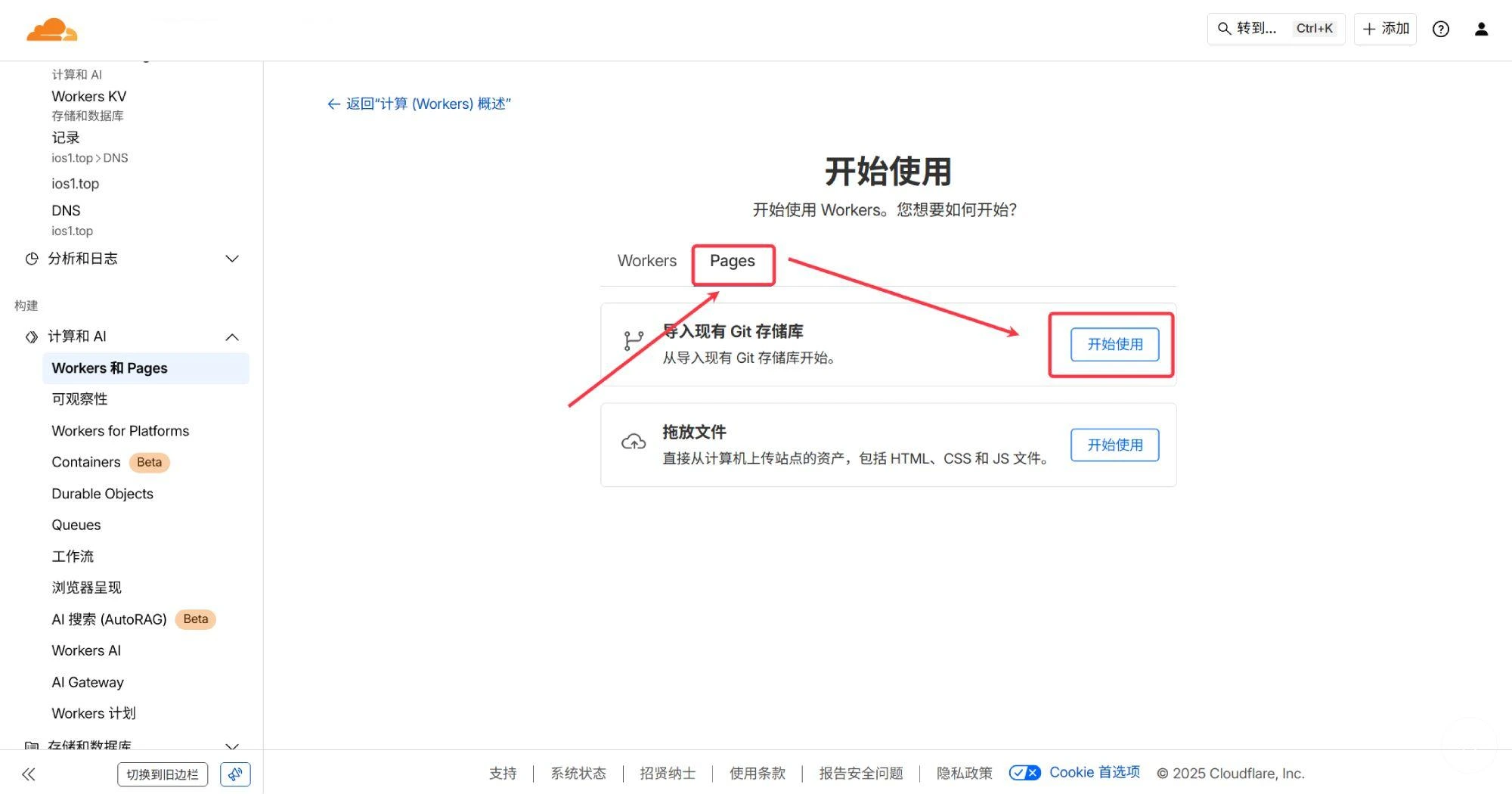The width and height of the screenshot is (1512, 794).
Task: Open Durable Objects in sidebar
Action: 102,494
